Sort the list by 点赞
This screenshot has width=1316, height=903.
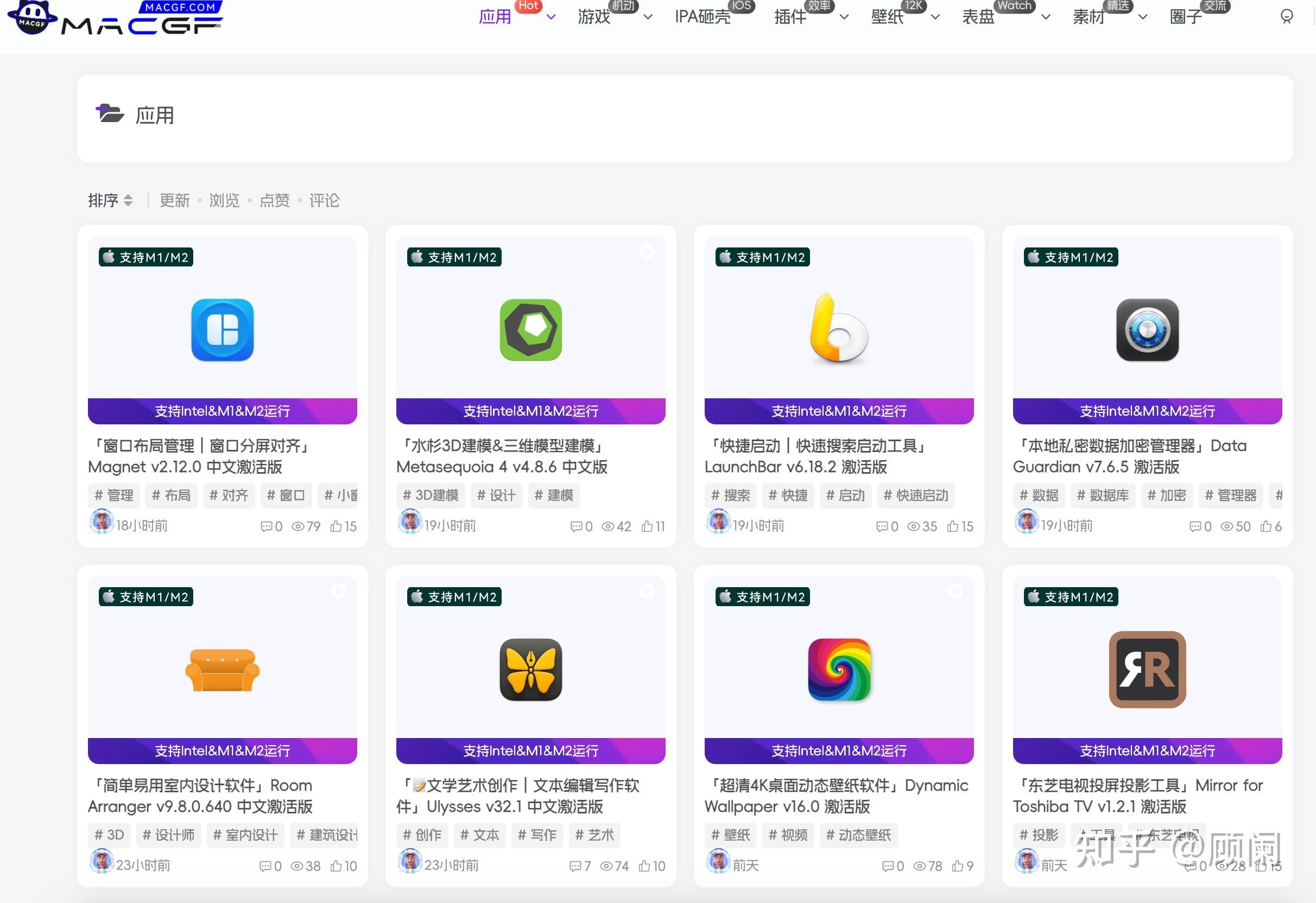(275, 200)
